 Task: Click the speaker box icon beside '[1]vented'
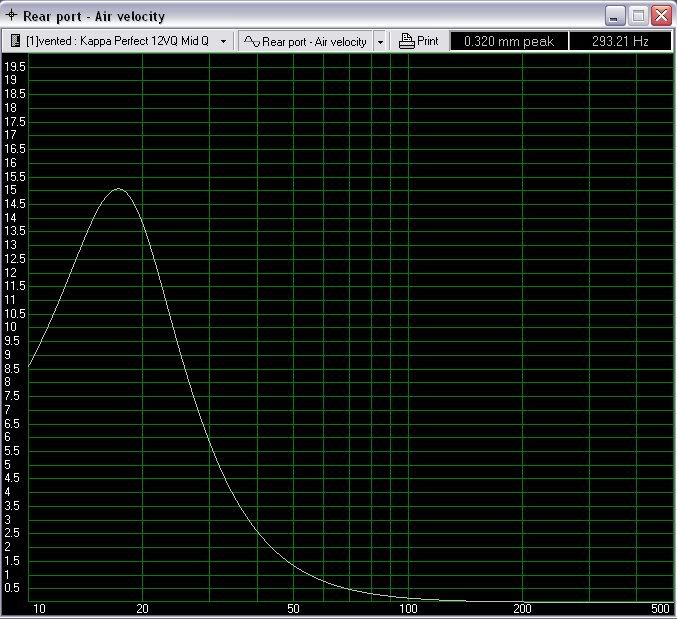pyautogui.click(x=15, y=41)
